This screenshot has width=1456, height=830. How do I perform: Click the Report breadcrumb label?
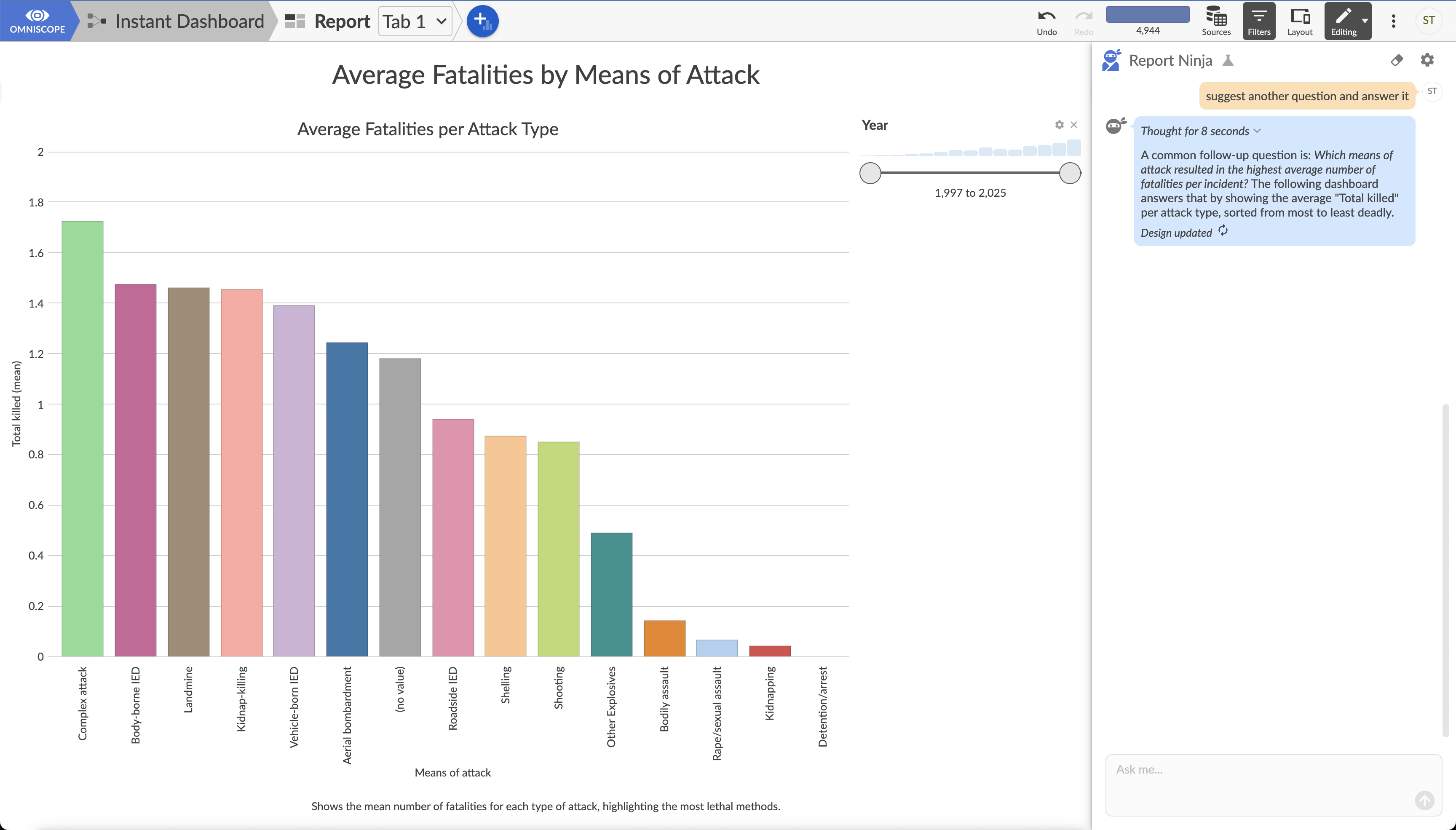pos(342,21)
